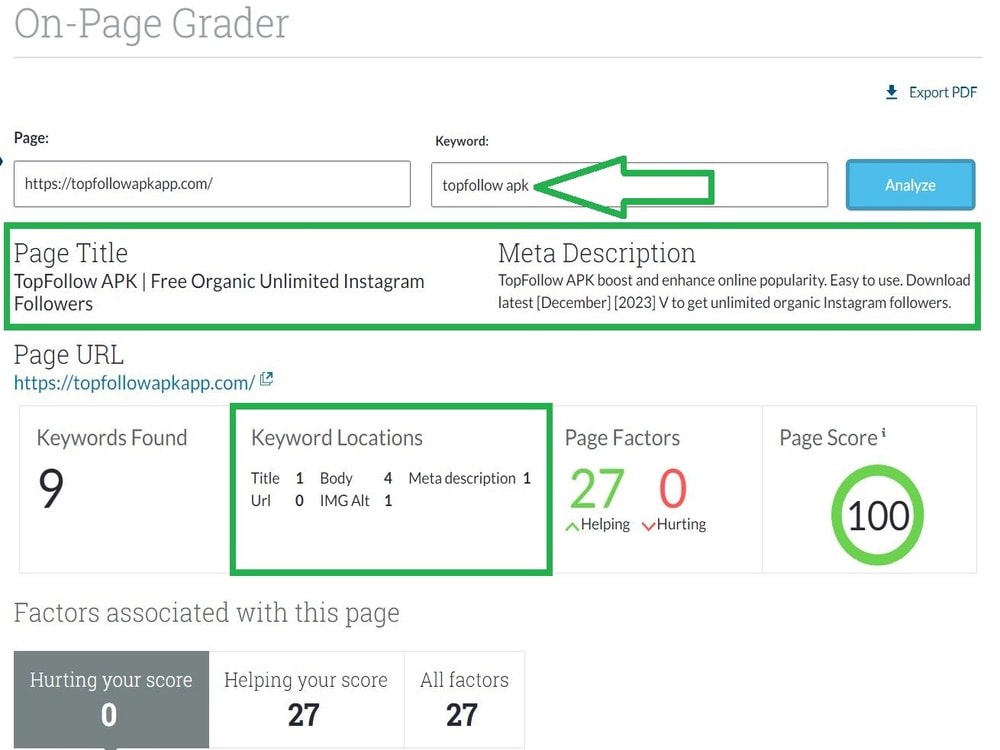Focus the Page URL input field

(212, 184)
